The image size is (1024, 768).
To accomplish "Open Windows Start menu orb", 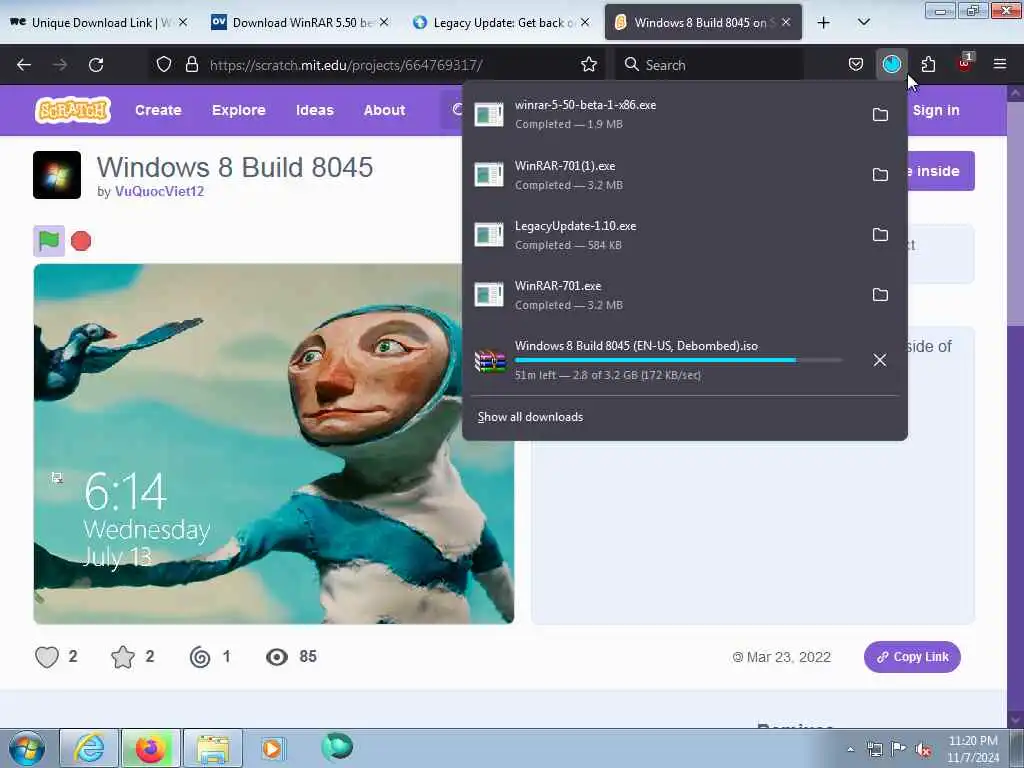I will pyautogui.click(x=27, y=748).
